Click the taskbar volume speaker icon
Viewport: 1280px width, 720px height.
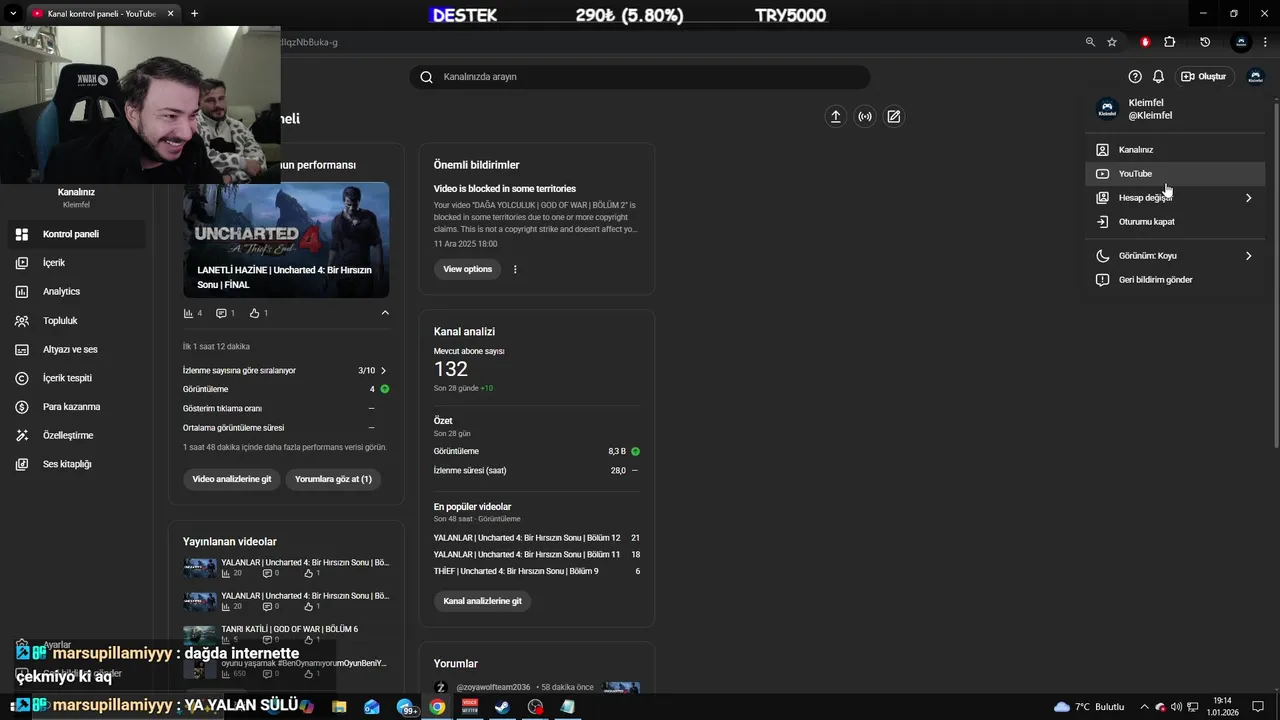[x=1176, y=707]
